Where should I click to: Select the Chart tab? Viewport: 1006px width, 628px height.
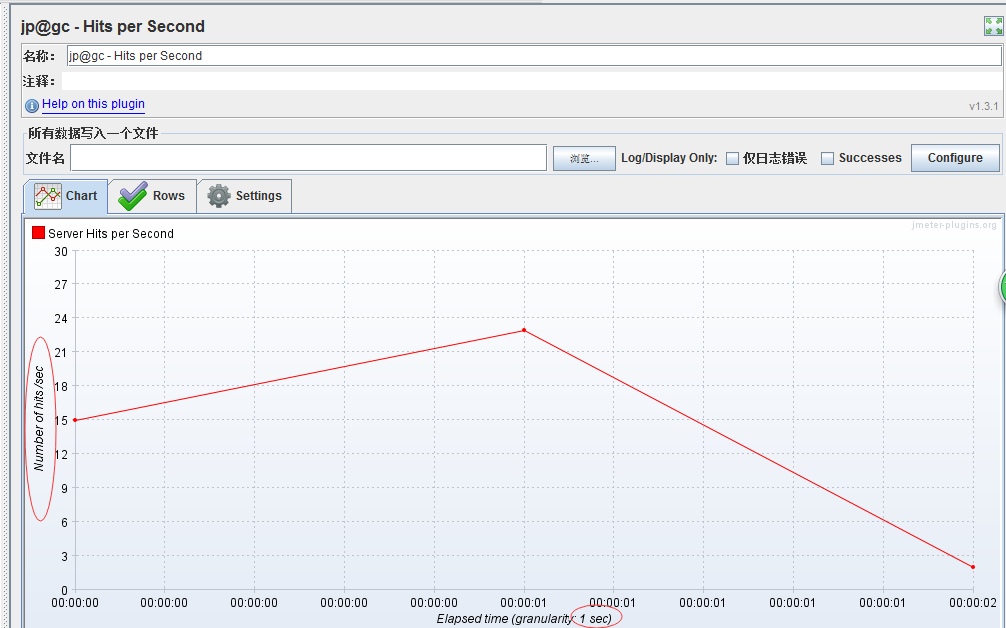65,196
